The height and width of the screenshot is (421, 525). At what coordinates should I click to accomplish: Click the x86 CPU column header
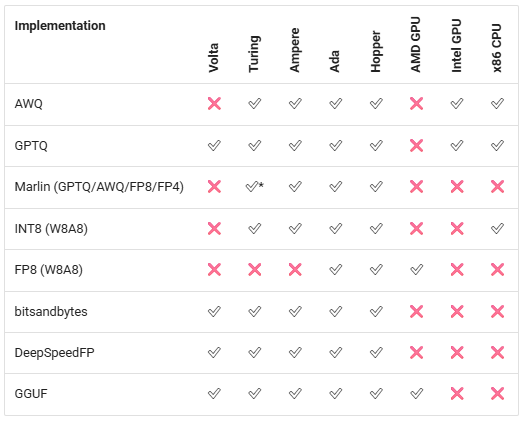click(x=497, y=48)
